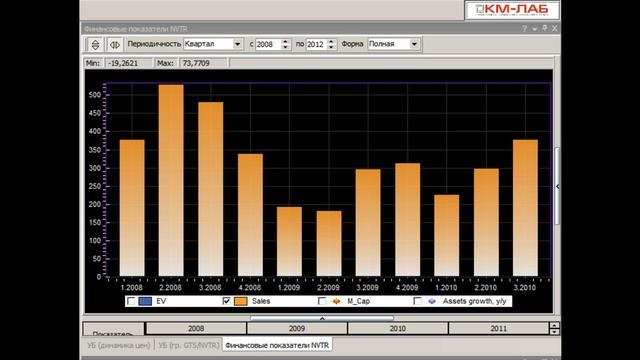Click the blue EV color swatch
640x360 pixels.
tap(145, 301)
